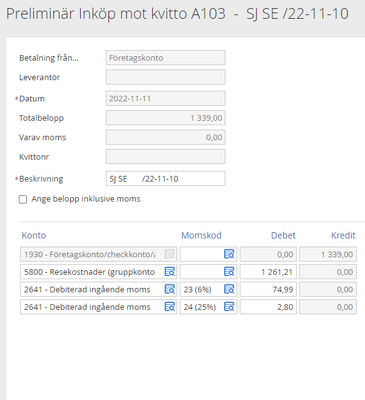
Task: Open account lookup for 2641 row with 23 (6%)
Action: (170, 289)
